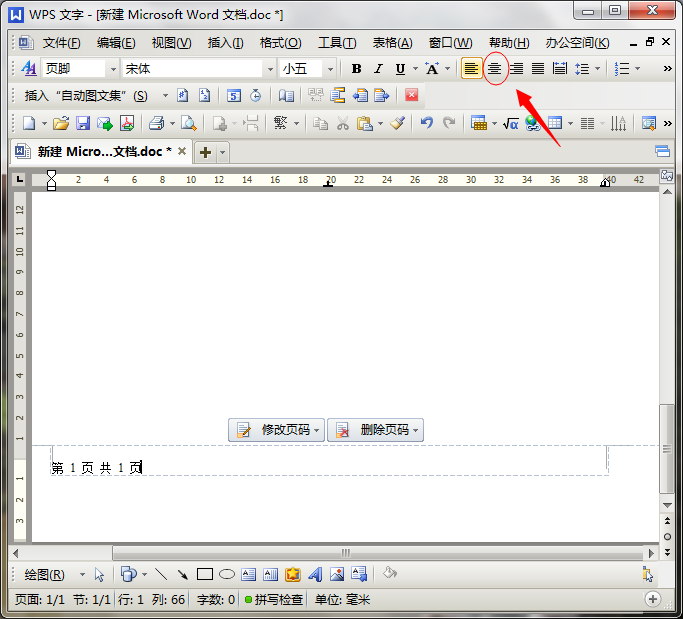Open the font size dropdown showing 小五
Image resolution: width=683 pixels, height=619 pixels.
click(330, 69)
